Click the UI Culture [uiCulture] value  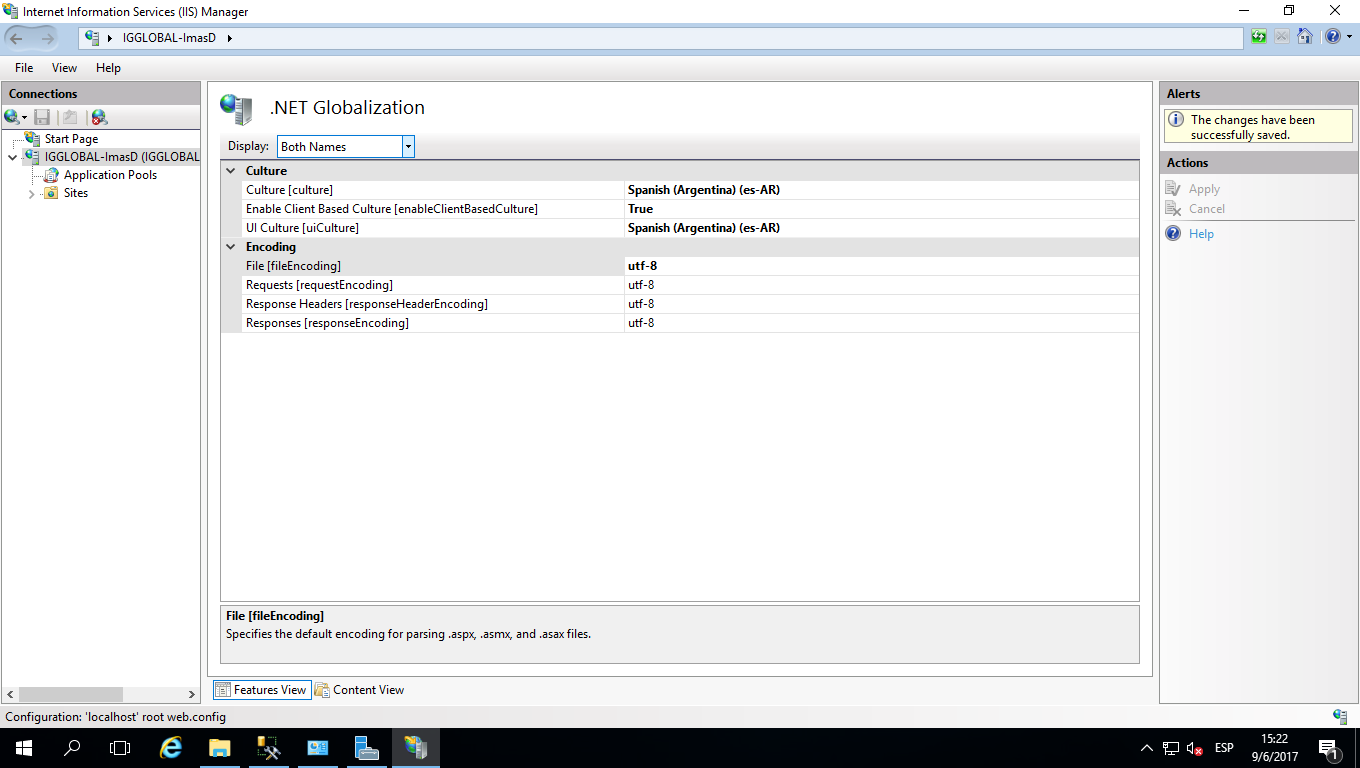[881, 228]
